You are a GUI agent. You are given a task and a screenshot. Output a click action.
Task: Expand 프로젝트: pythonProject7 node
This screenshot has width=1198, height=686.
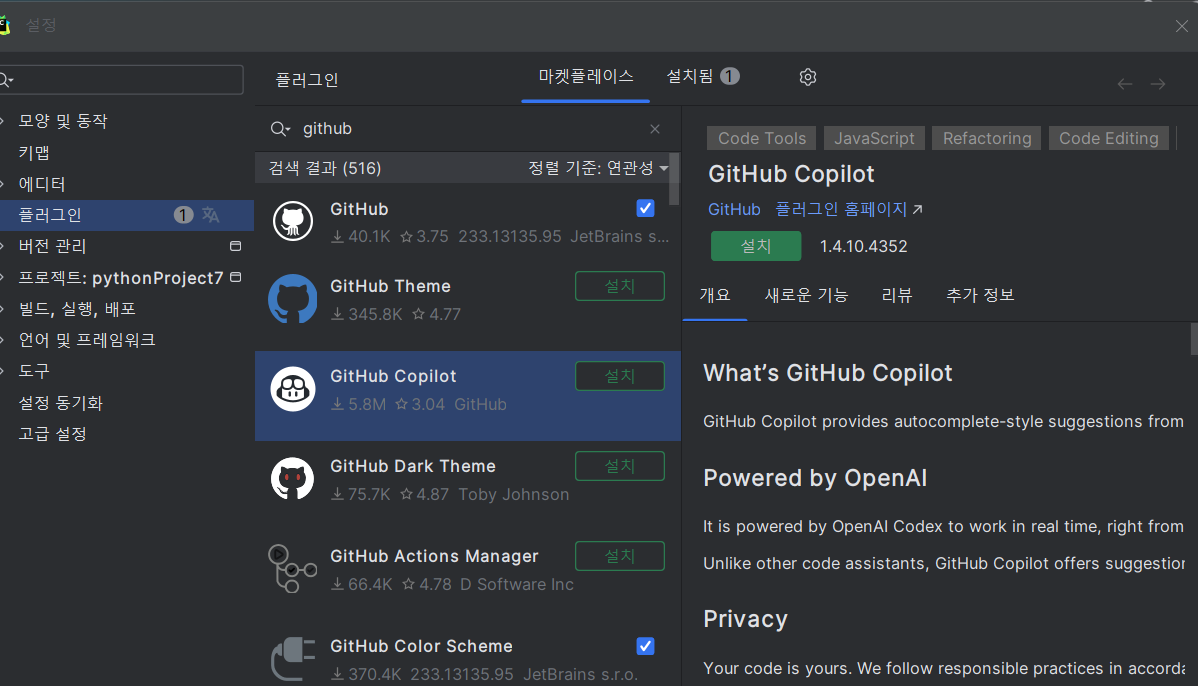[x=3, y=278]
